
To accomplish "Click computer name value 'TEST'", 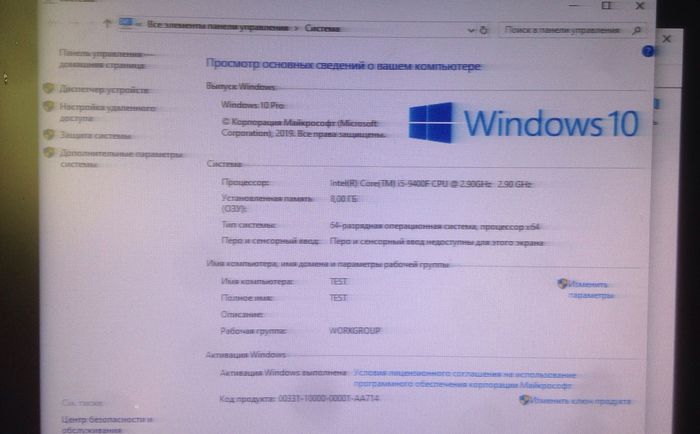I will click(x=338, y=282).
